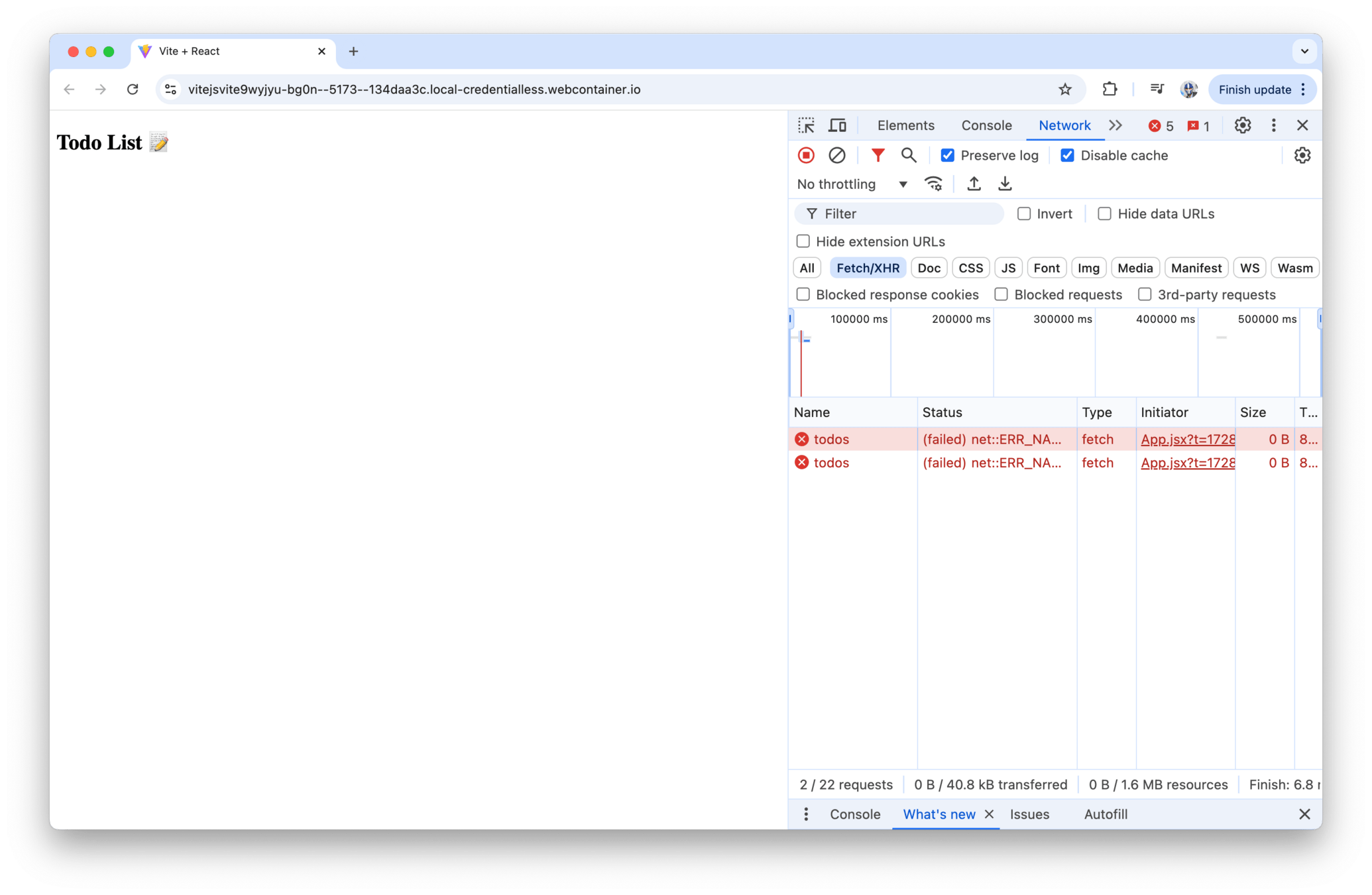
Task: Open the No throttling dropdown
Action: click(852, 184)
